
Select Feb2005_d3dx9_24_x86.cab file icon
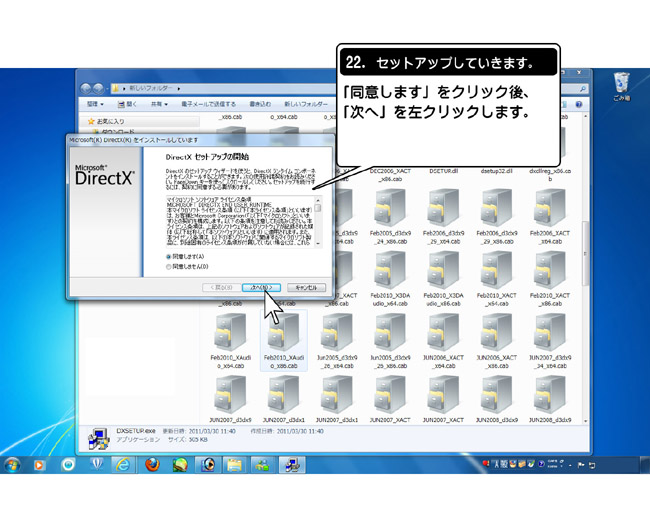coord(390,208)
